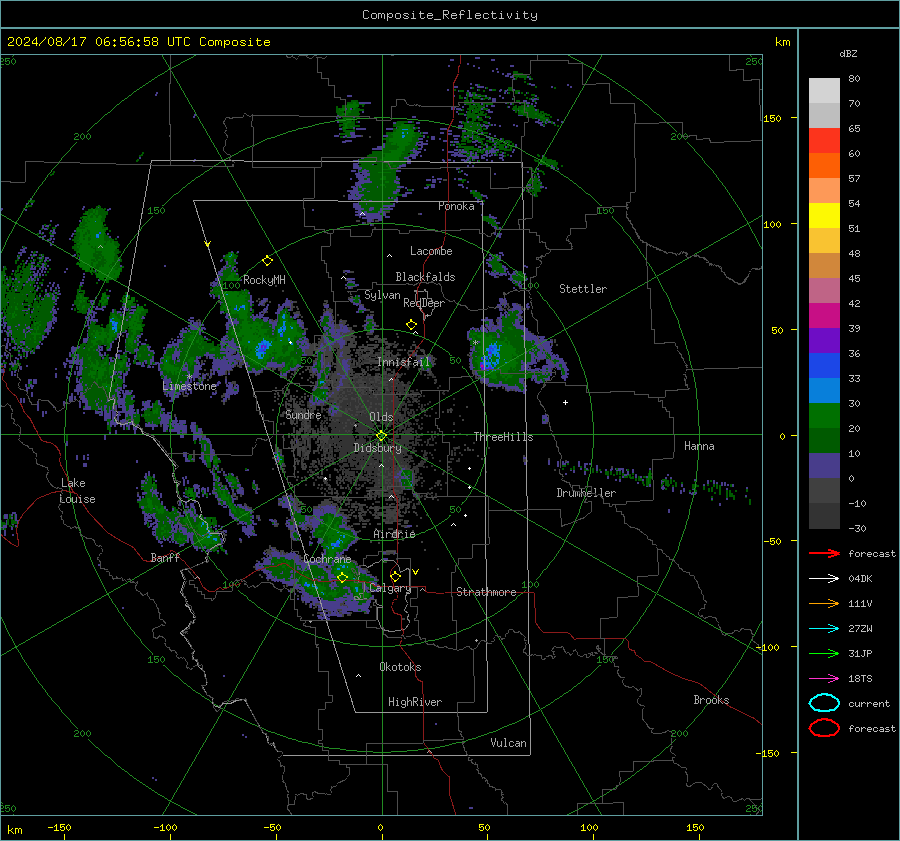Click the yellow radar-center diamond at Didsbury
900x841 pixels.
(x=381, y=436)
